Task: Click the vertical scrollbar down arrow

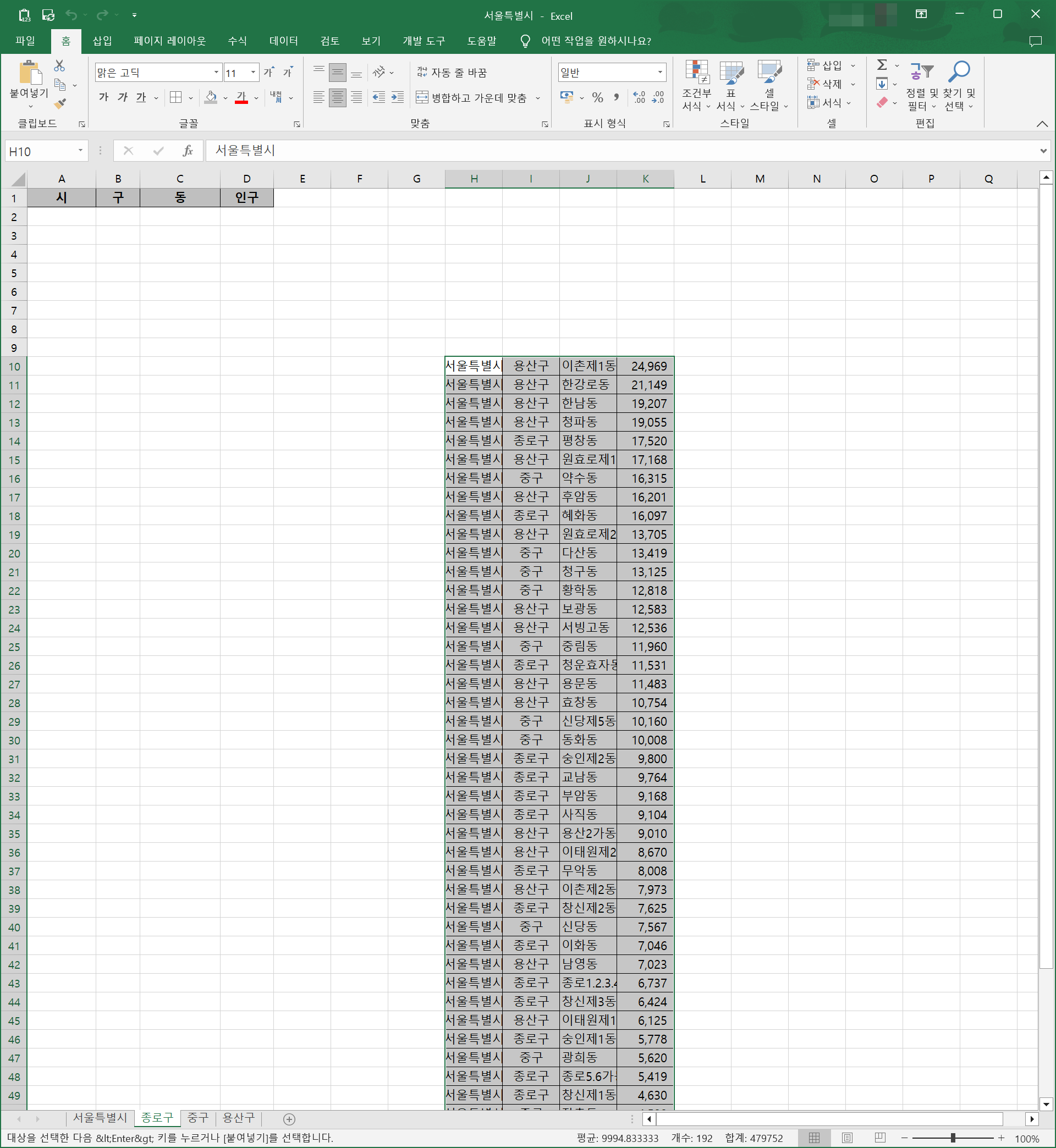Action: pyautogui.click(x=1046, y=1104)
